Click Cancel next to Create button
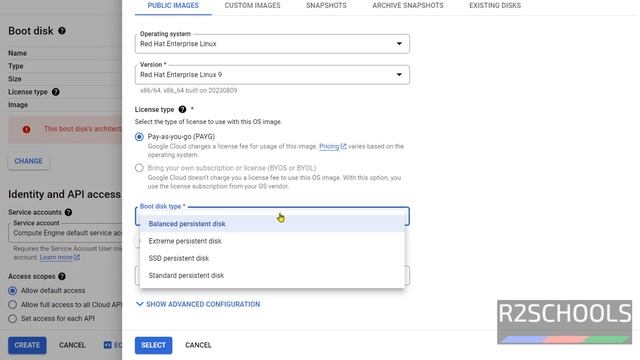Screen dimensions: 640x360 [x=72, y=345]
